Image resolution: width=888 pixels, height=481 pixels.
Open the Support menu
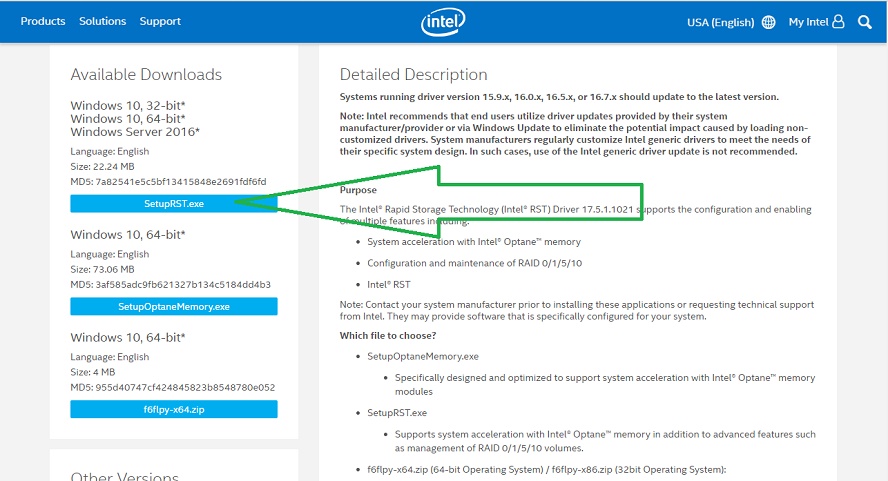coord(160,21)
